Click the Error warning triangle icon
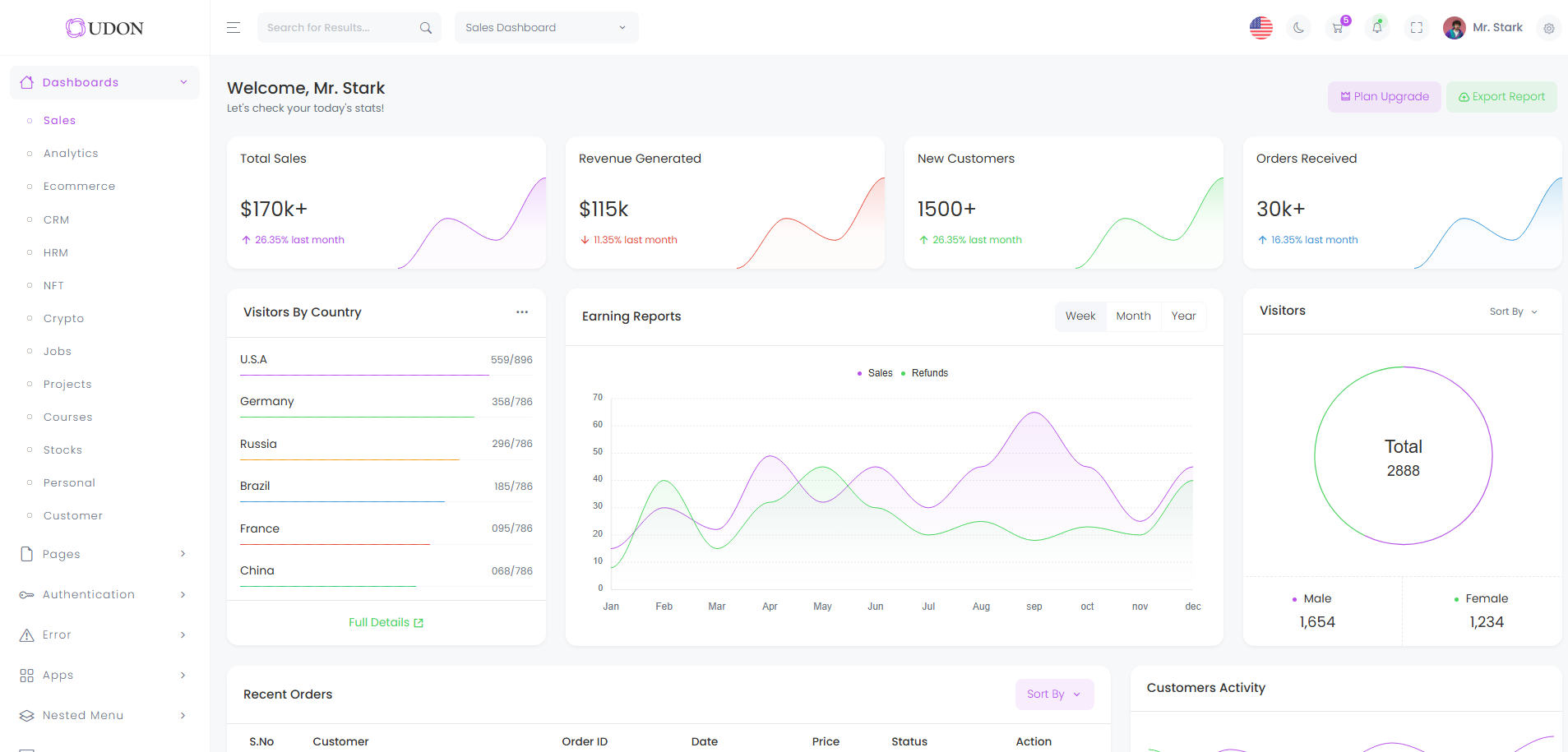Screen dimensions: 1568x752 click(27, 634)
